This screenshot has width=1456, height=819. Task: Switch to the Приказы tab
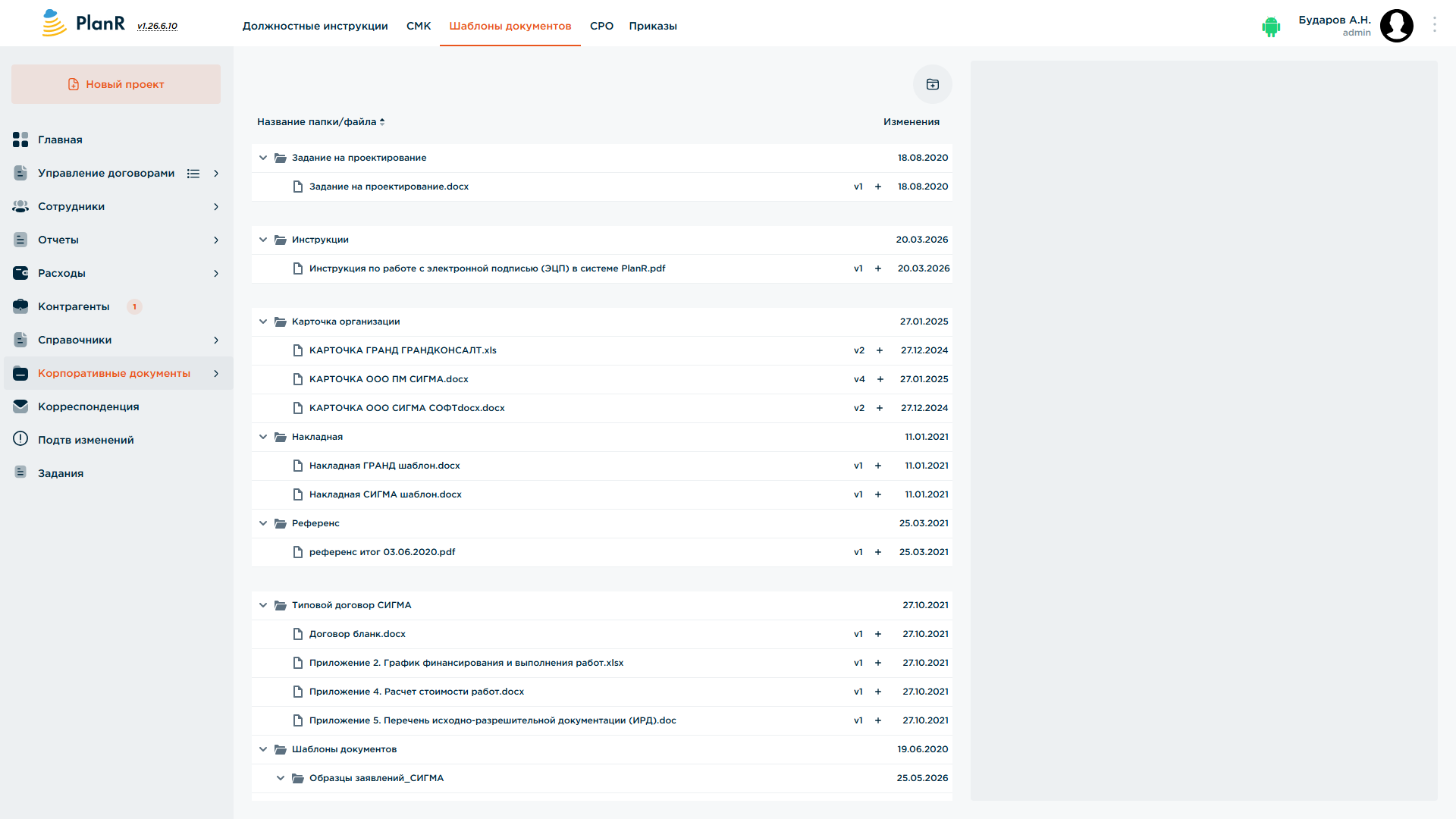[x=653, y=26]
